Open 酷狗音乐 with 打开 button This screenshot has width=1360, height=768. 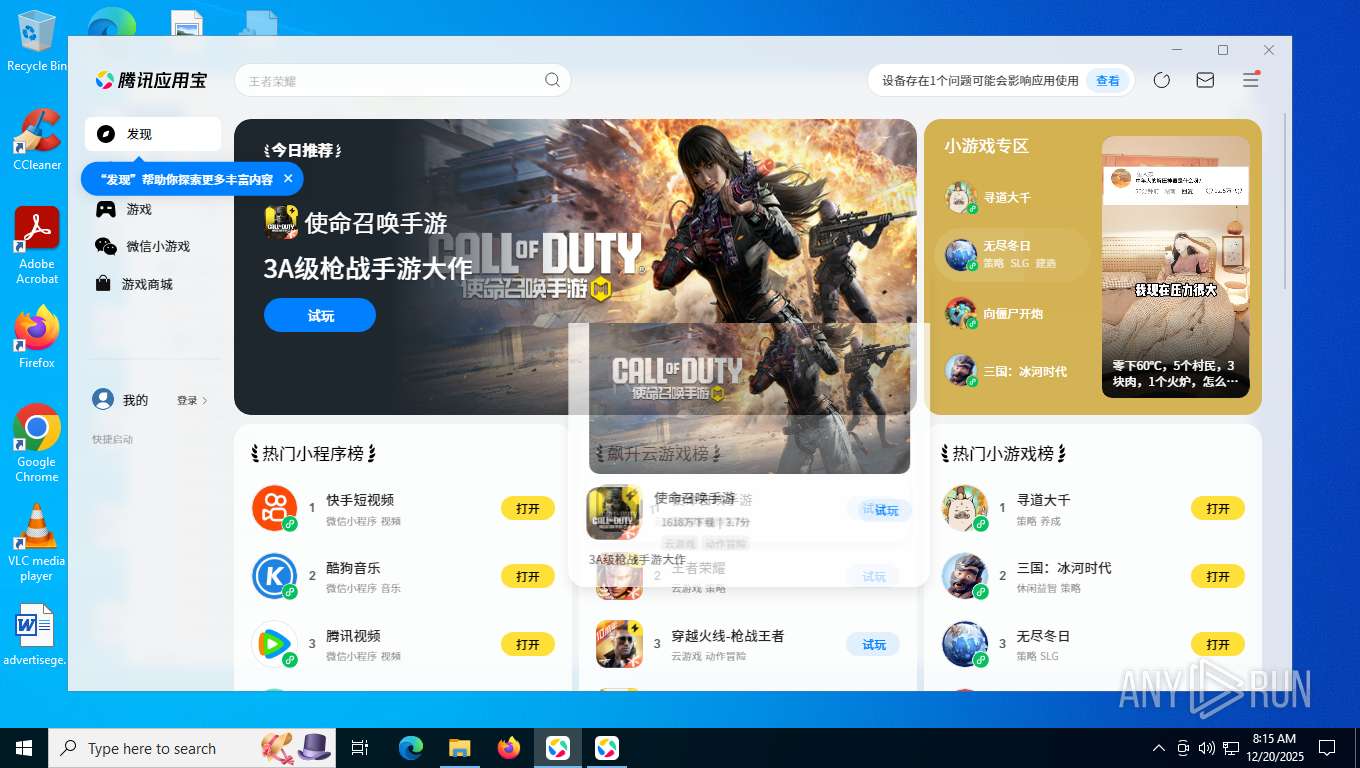pos(528,576)
